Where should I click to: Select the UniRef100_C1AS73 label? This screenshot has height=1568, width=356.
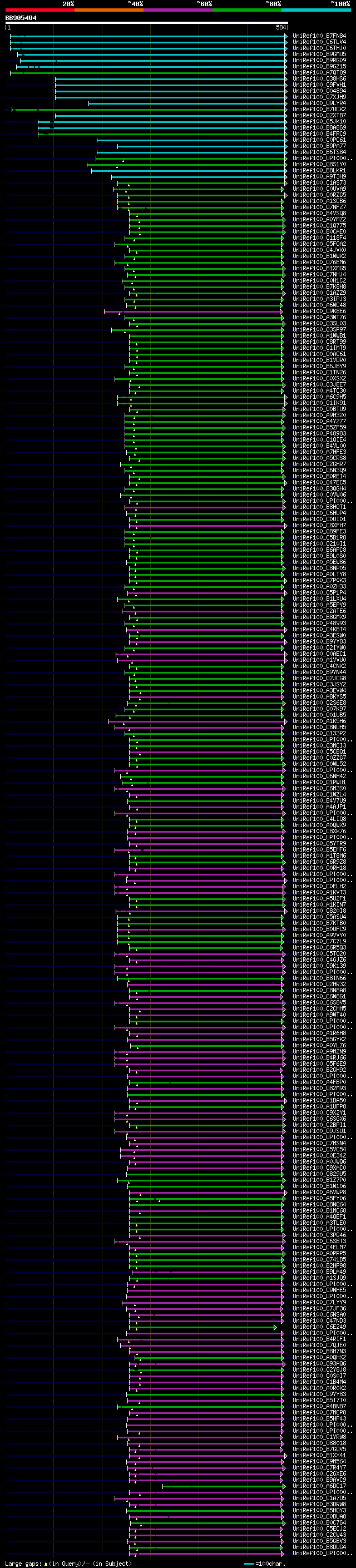(319, 182)
